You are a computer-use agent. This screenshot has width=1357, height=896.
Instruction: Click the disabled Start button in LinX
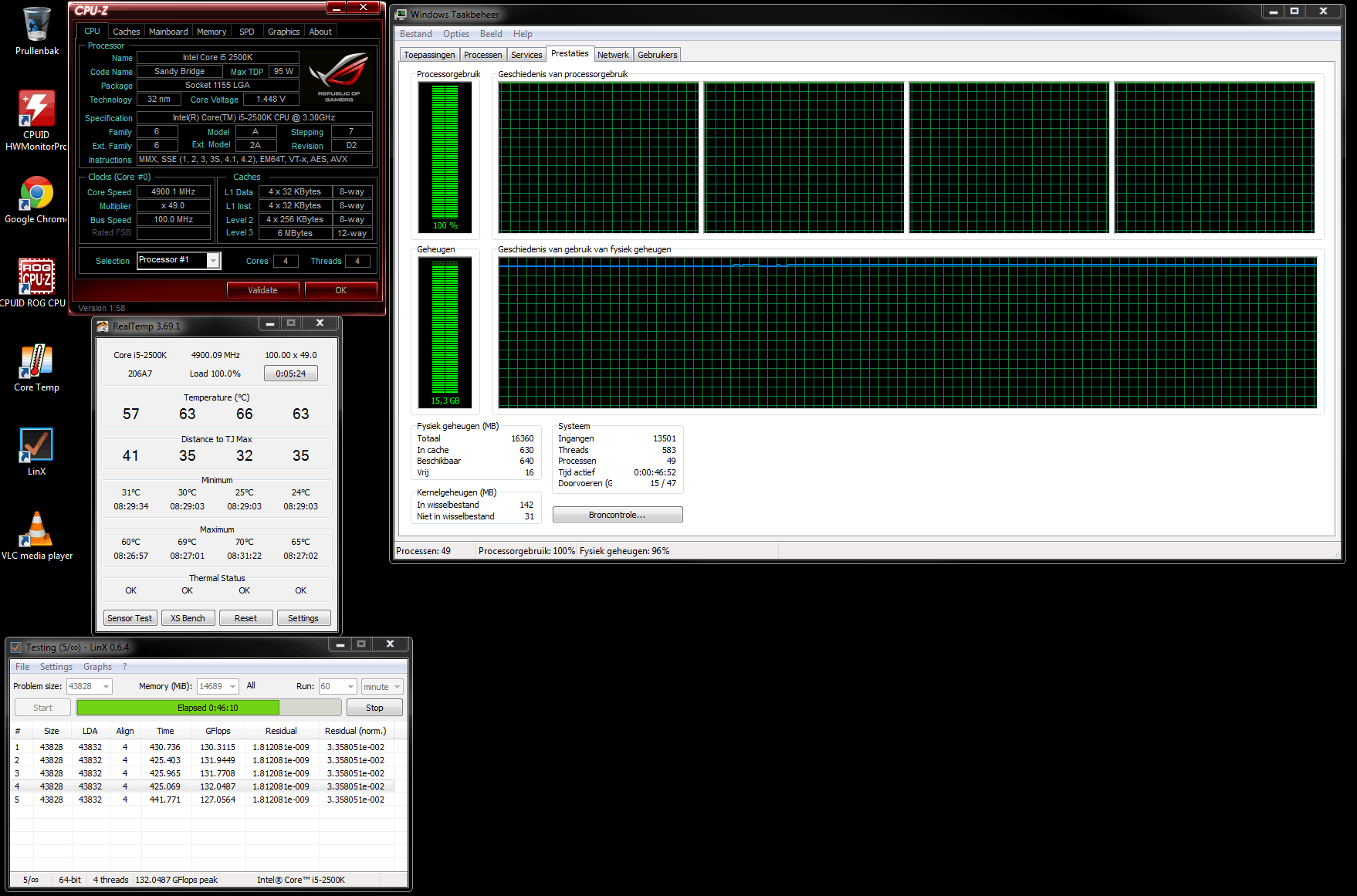pyautogui.click(x=43, y=708)
